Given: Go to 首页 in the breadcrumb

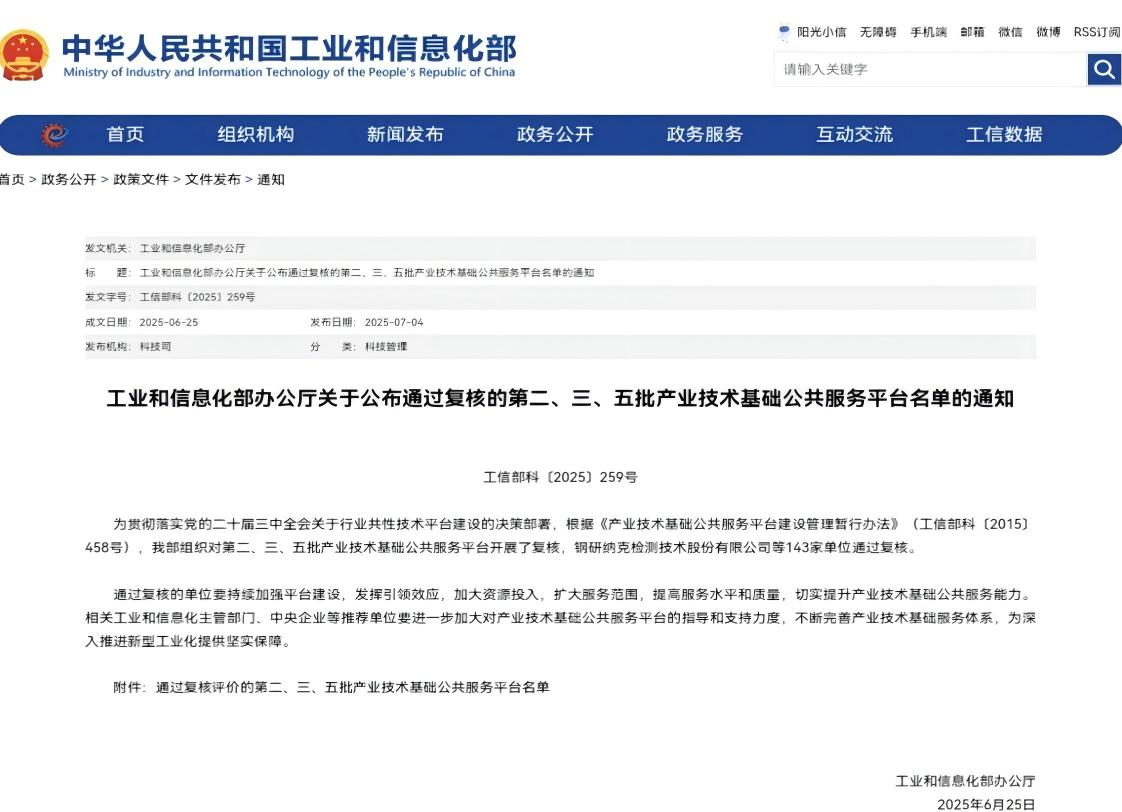Looking at the screenshot, I should coord(11,180).
